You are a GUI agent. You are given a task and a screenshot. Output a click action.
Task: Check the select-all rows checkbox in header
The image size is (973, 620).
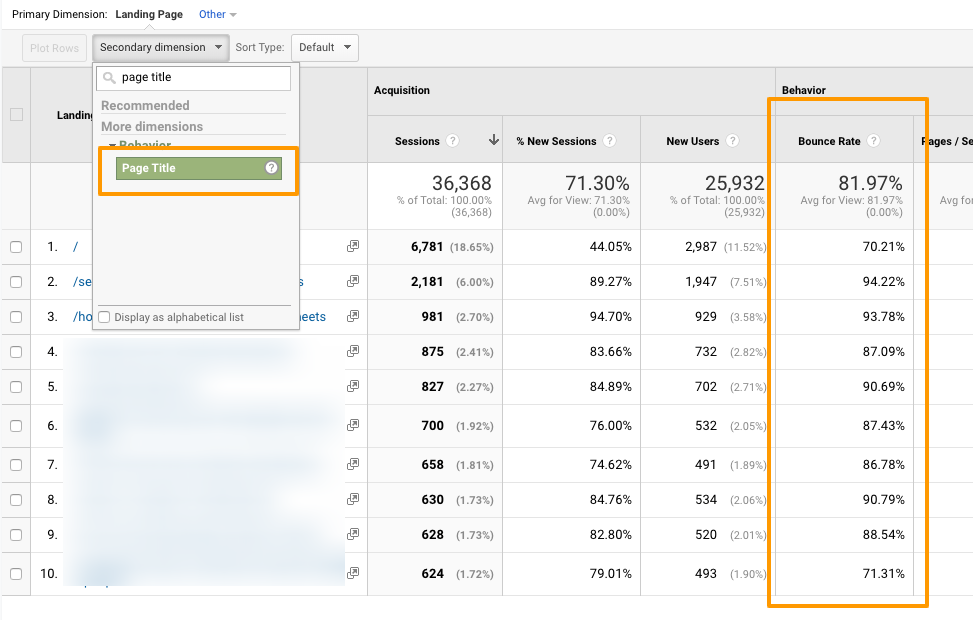(x=16, y=115)
